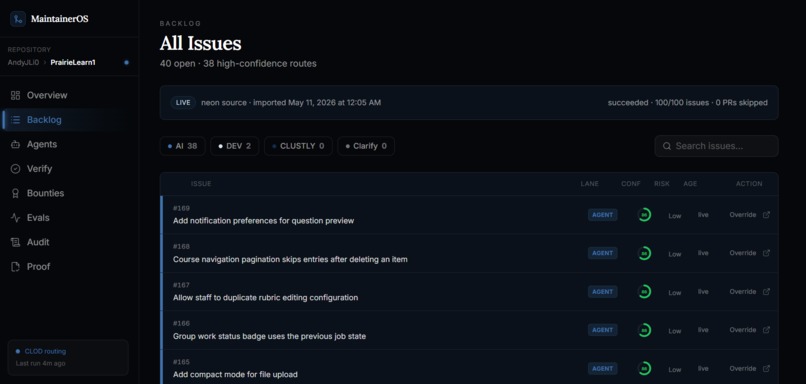The width and height of the screenshot is (806, 384).
Task: Click the RISK column header
Action: point(662,184)
